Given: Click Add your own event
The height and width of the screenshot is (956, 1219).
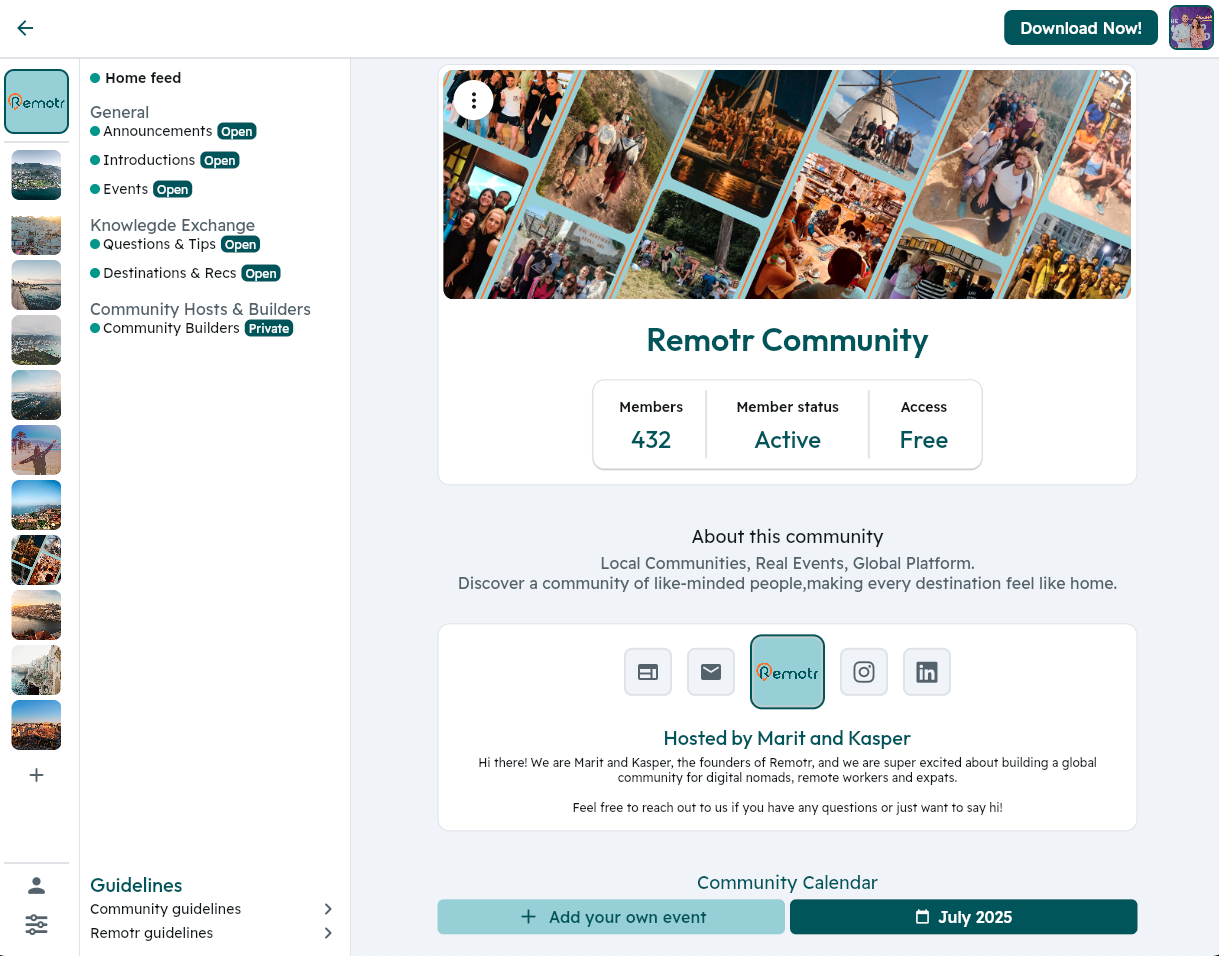Looking at the screenshot, I should pos(611,917).
